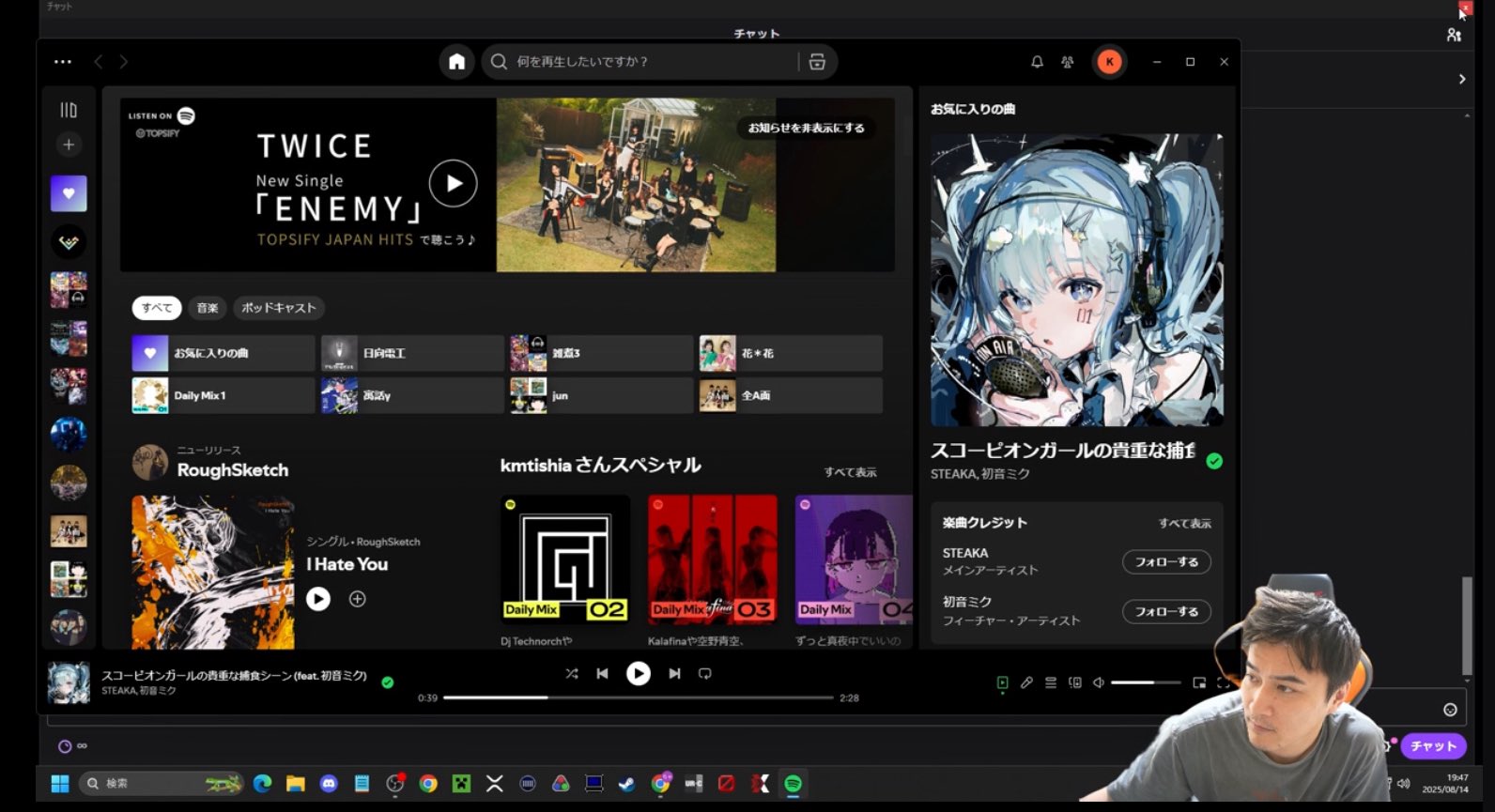Select the 音楽 filter chip

pos(208,308)
